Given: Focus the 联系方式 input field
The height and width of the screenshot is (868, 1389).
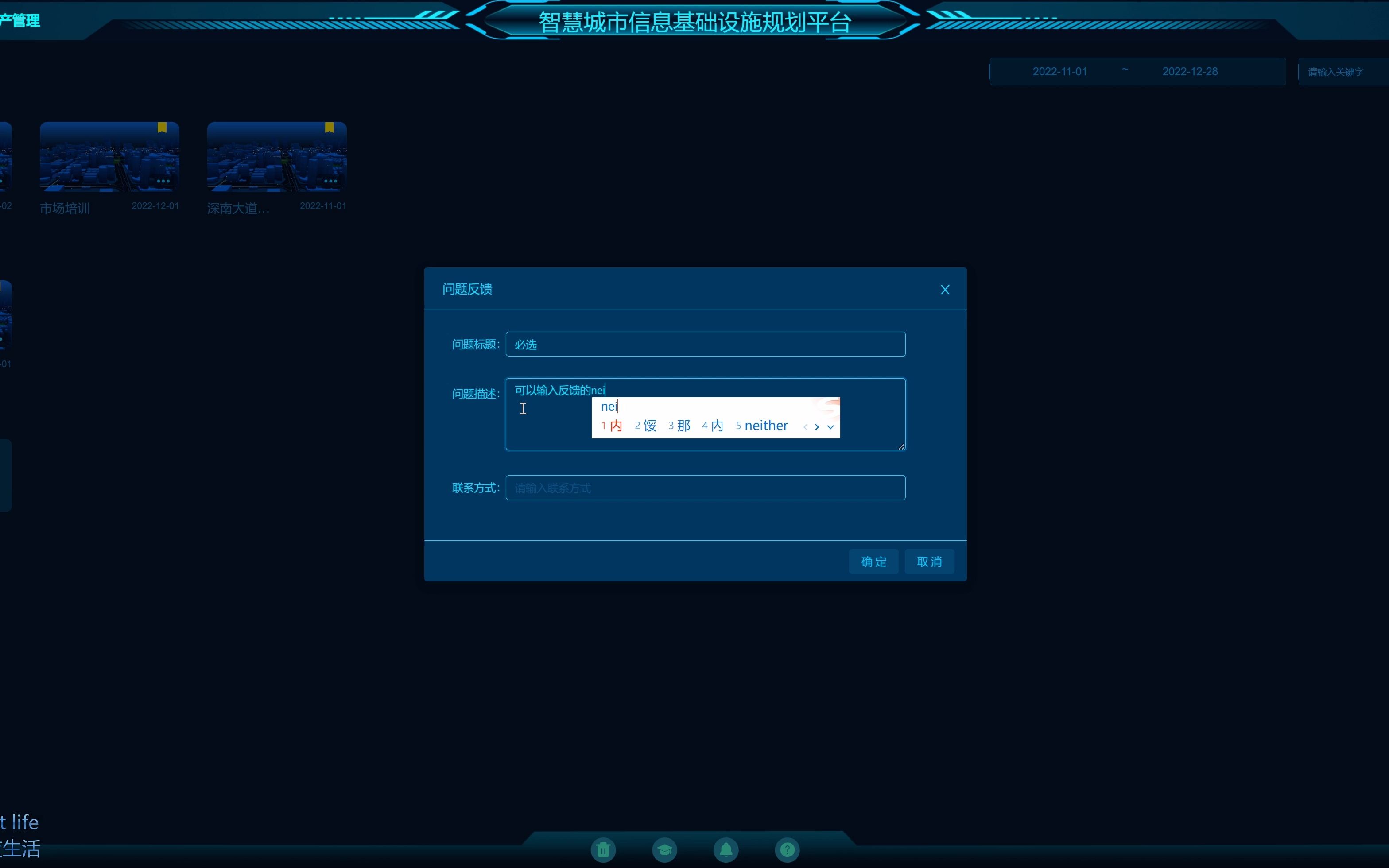Looking at the screenshot, I should coord(706,488).
